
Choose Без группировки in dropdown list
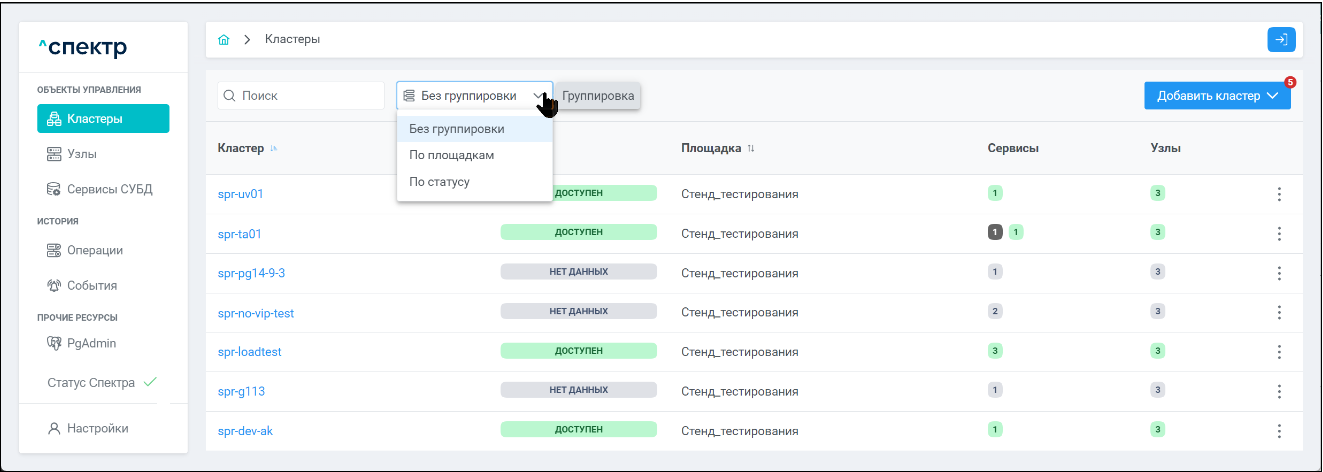[456, 129]
